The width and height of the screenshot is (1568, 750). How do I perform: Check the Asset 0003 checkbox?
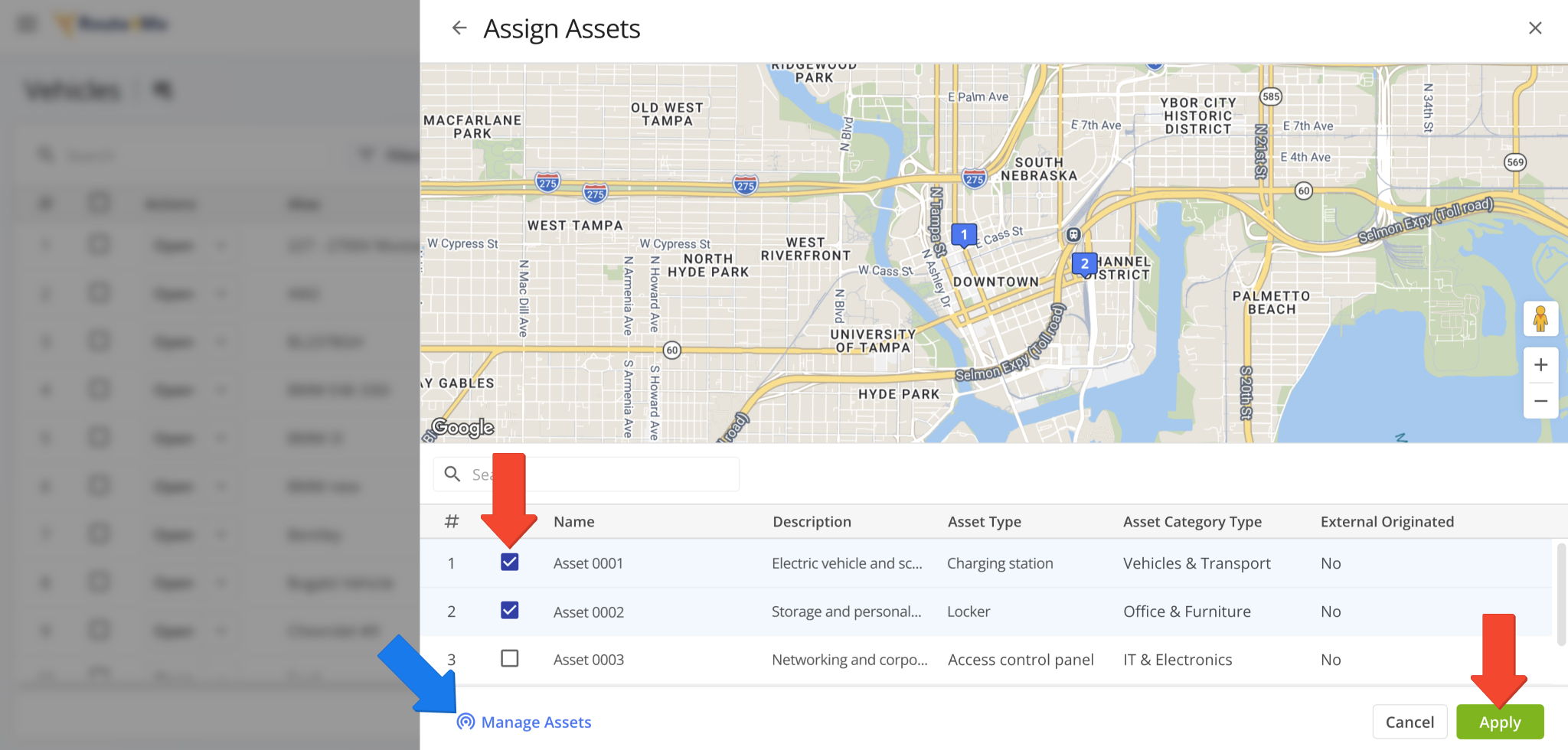click(509, 659)
